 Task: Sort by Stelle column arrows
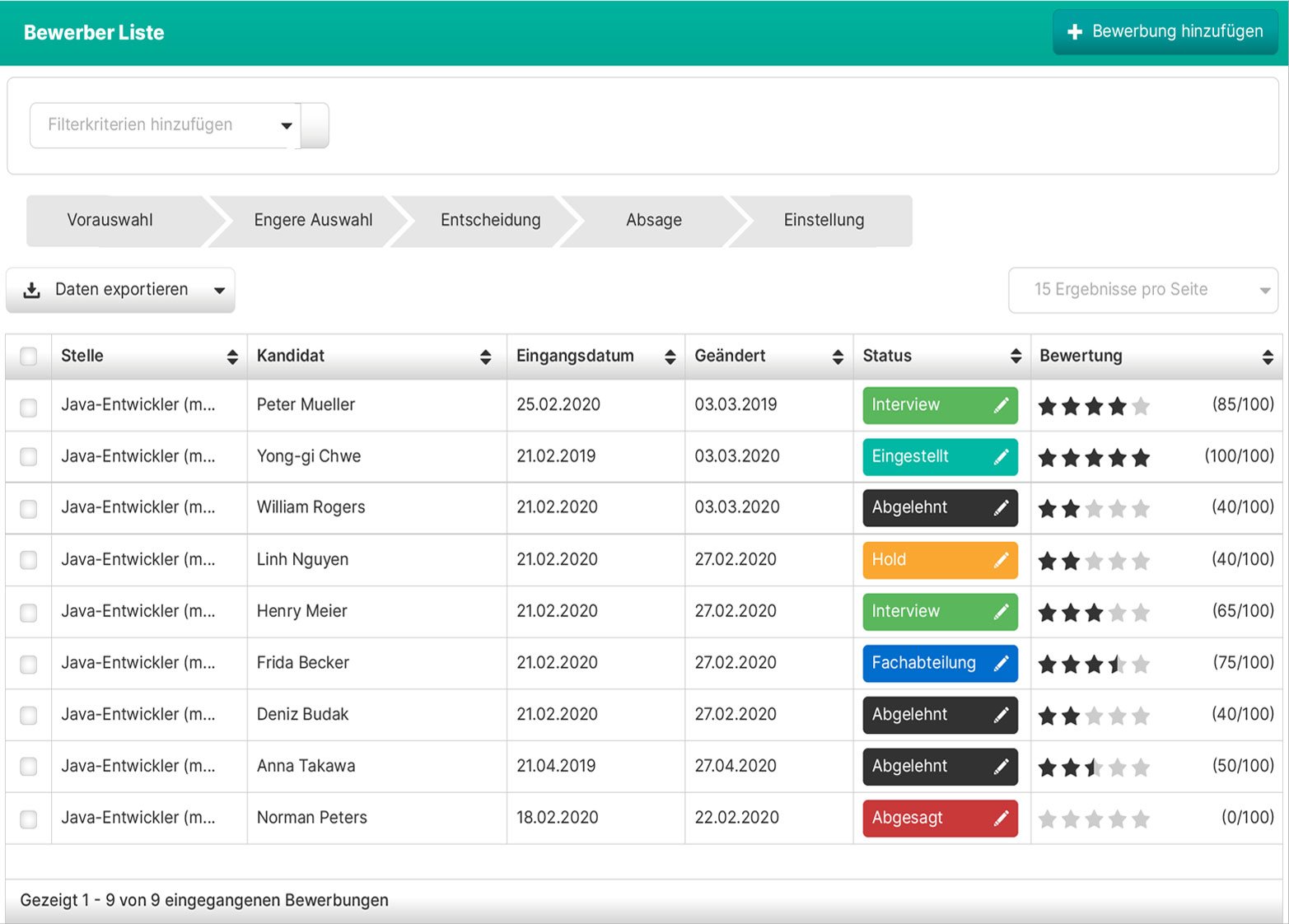coord(232,357)
